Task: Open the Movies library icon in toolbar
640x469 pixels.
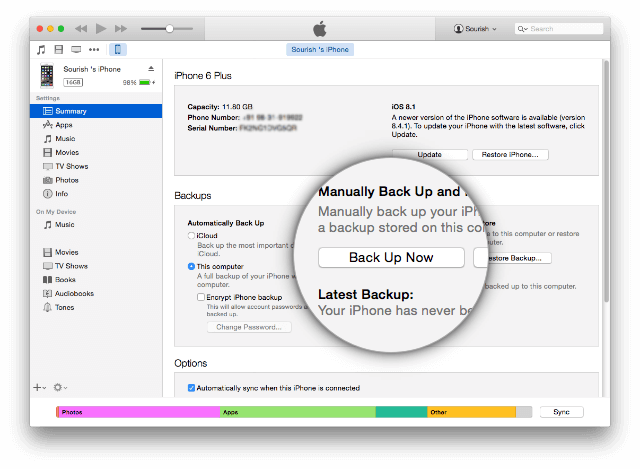Action: tap(59, 50)
